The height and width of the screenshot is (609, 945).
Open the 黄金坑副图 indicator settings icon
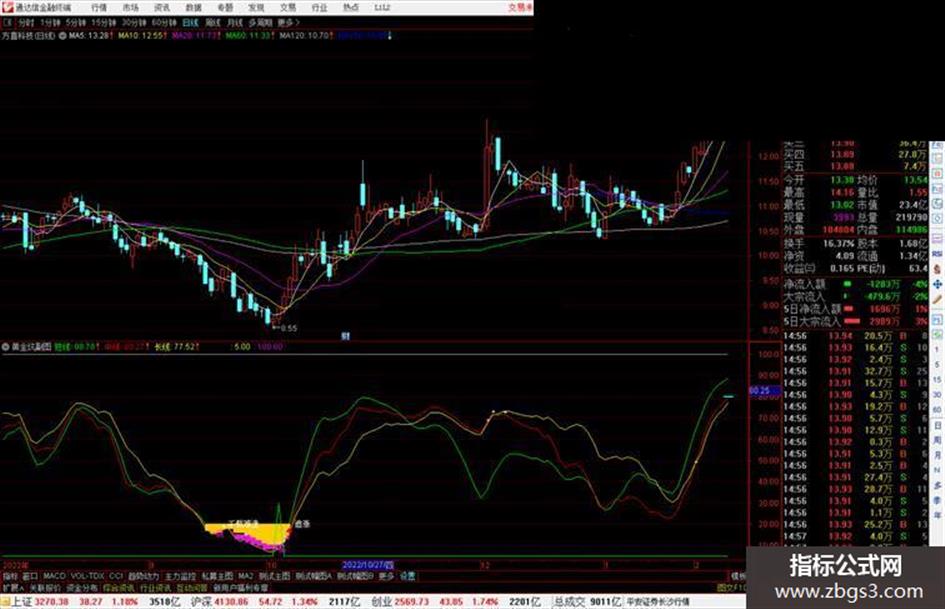coord(6,347)
